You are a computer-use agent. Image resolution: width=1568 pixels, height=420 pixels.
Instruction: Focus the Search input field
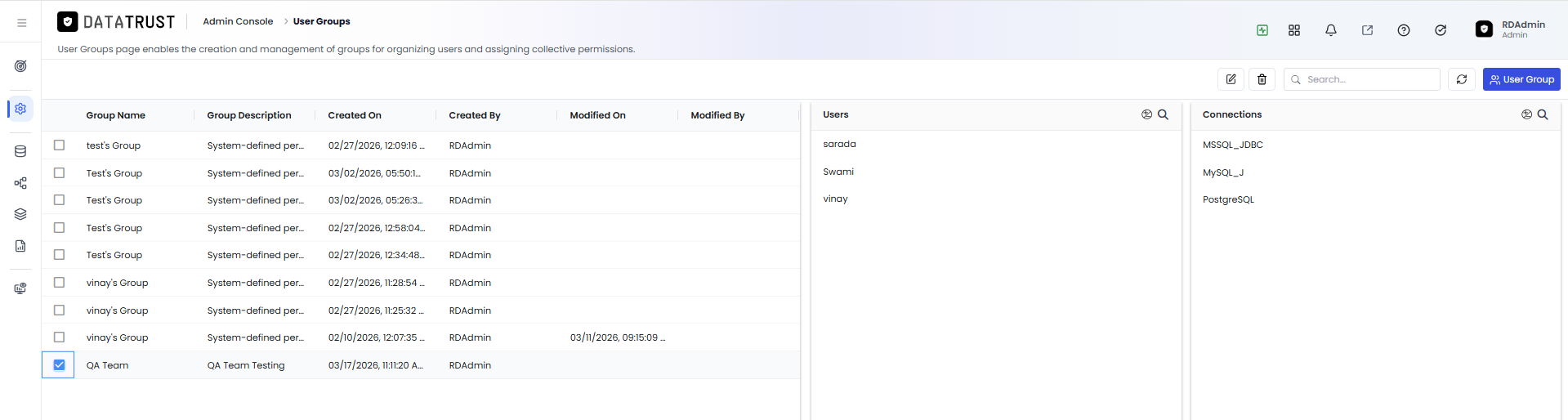(1362, 79)
